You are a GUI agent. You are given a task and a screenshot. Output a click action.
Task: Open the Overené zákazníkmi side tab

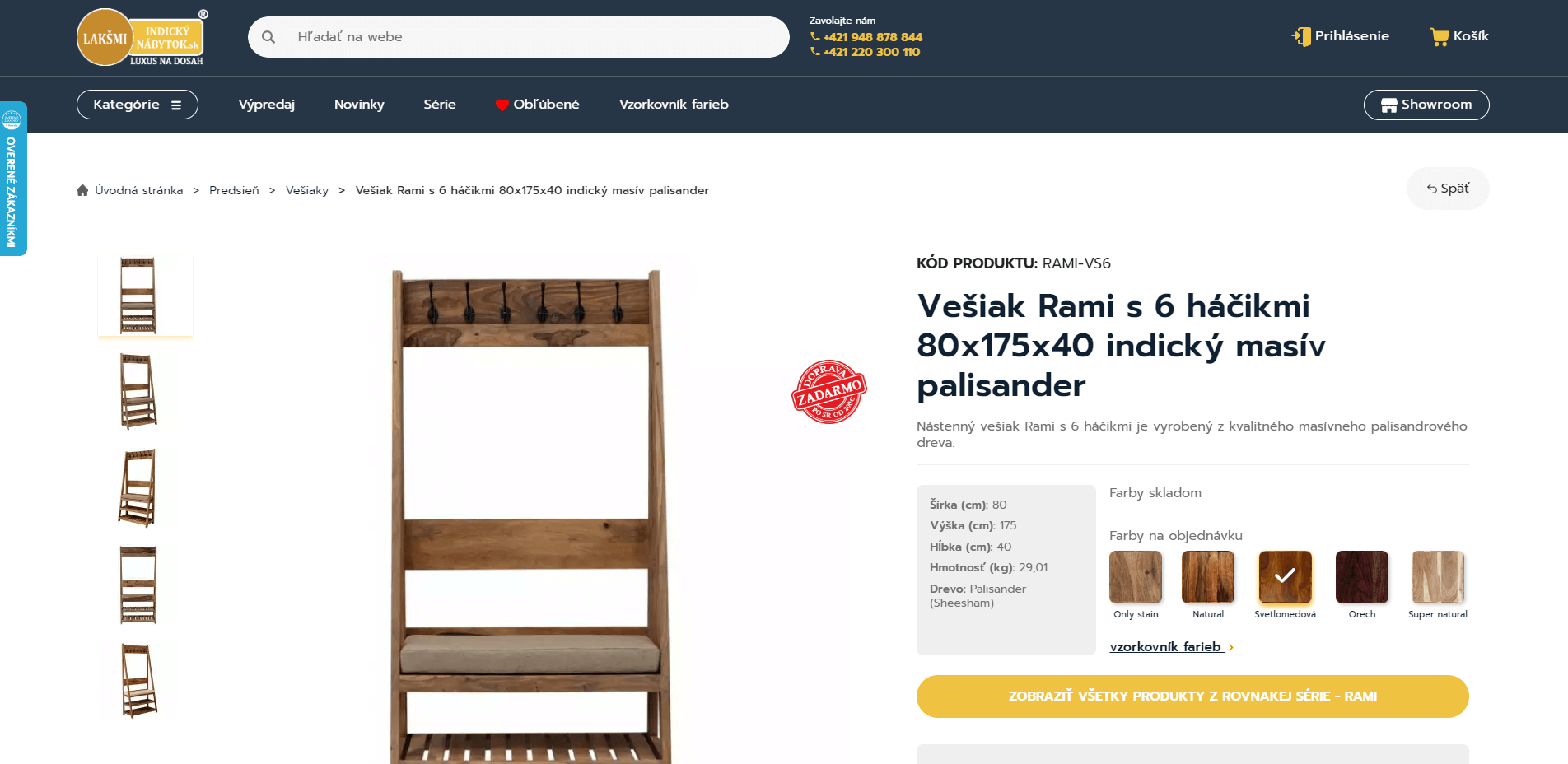click(12, 178)
